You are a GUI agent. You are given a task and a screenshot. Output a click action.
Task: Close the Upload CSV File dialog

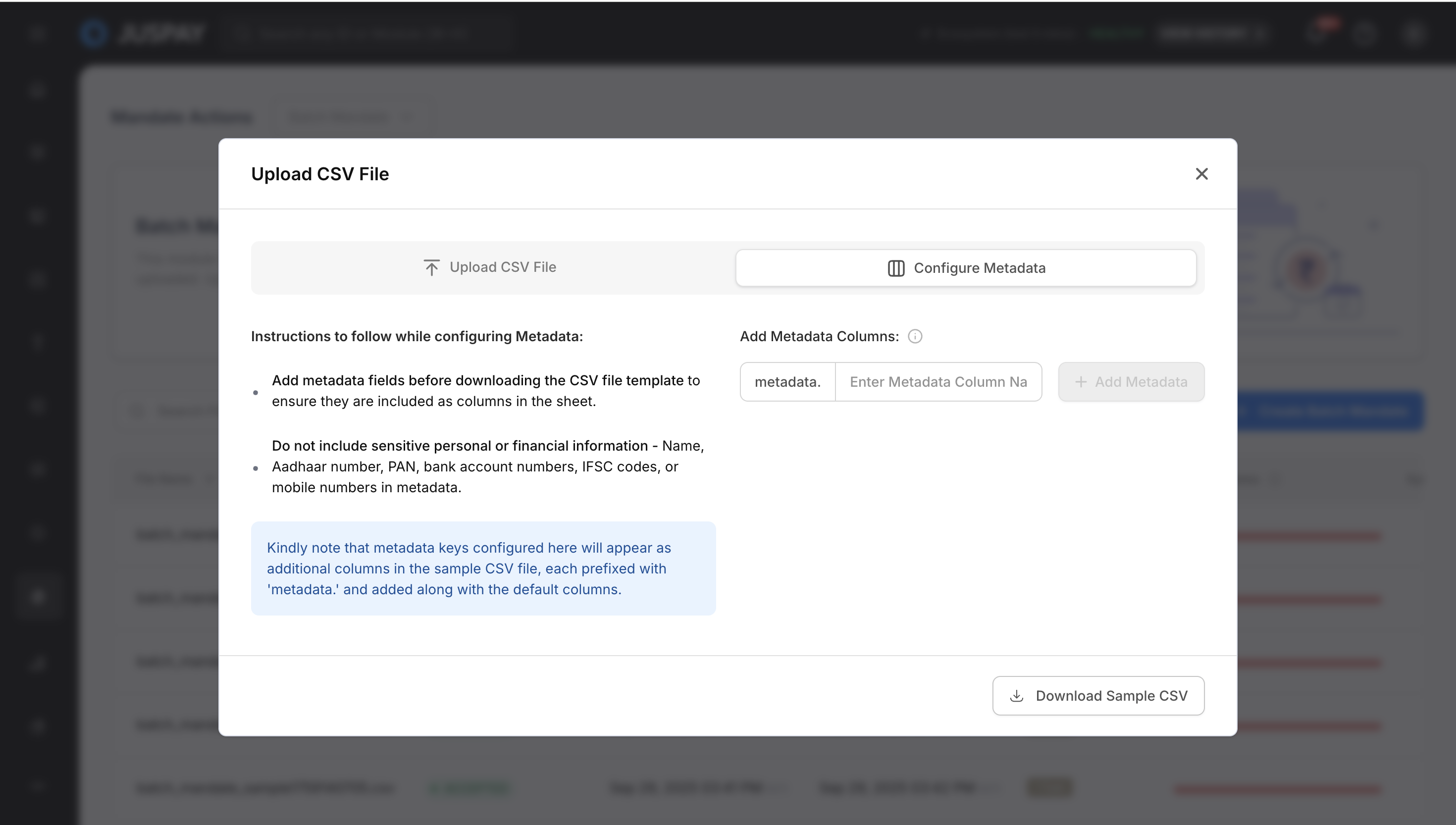[x=1201, y=174]
